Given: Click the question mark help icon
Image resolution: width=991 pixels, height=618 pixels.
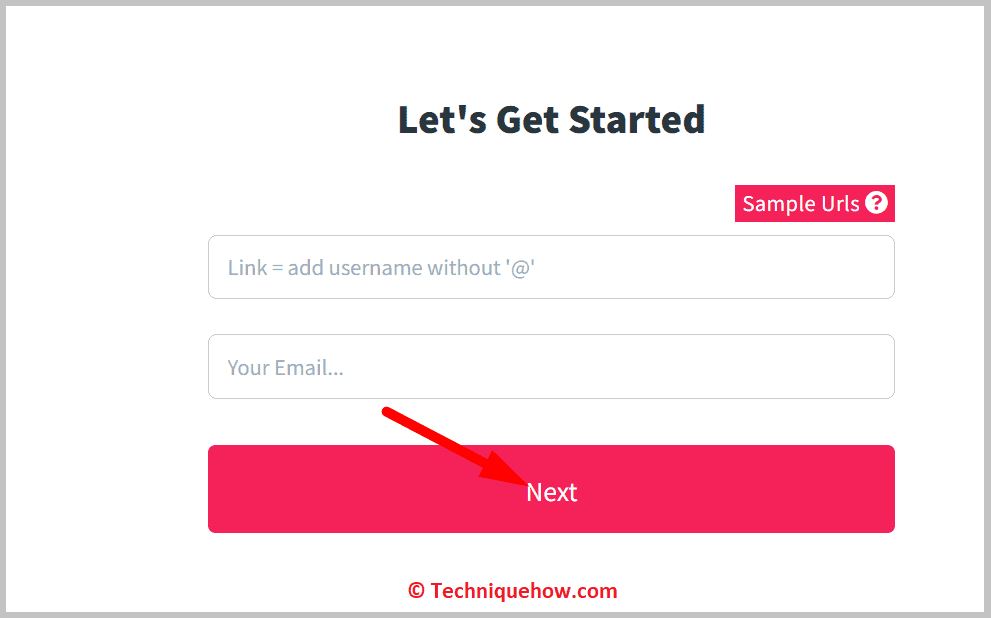Looking at the screenshot, I should 876,203.
